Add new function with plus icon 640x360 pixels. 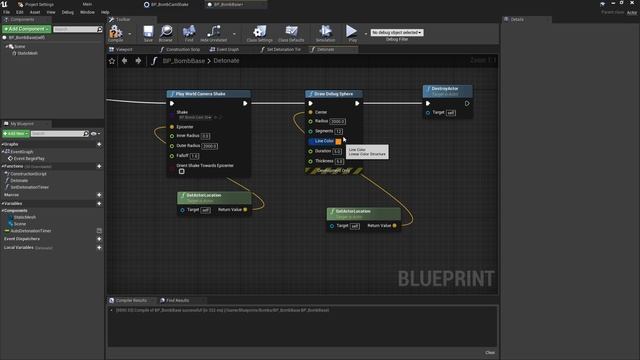[99, 167]
